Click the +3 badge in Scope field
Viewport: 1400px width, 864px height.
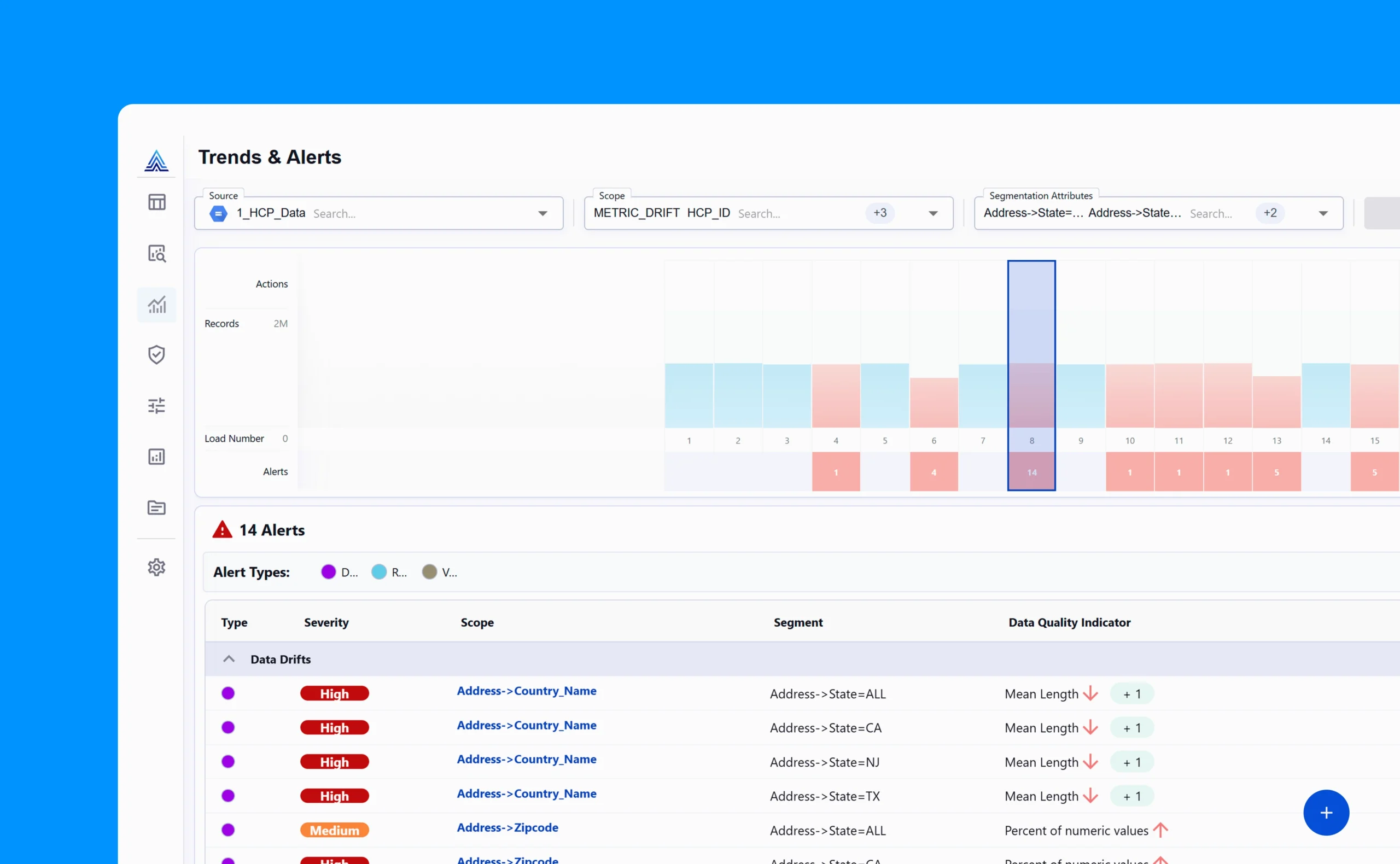coord(880,213)
